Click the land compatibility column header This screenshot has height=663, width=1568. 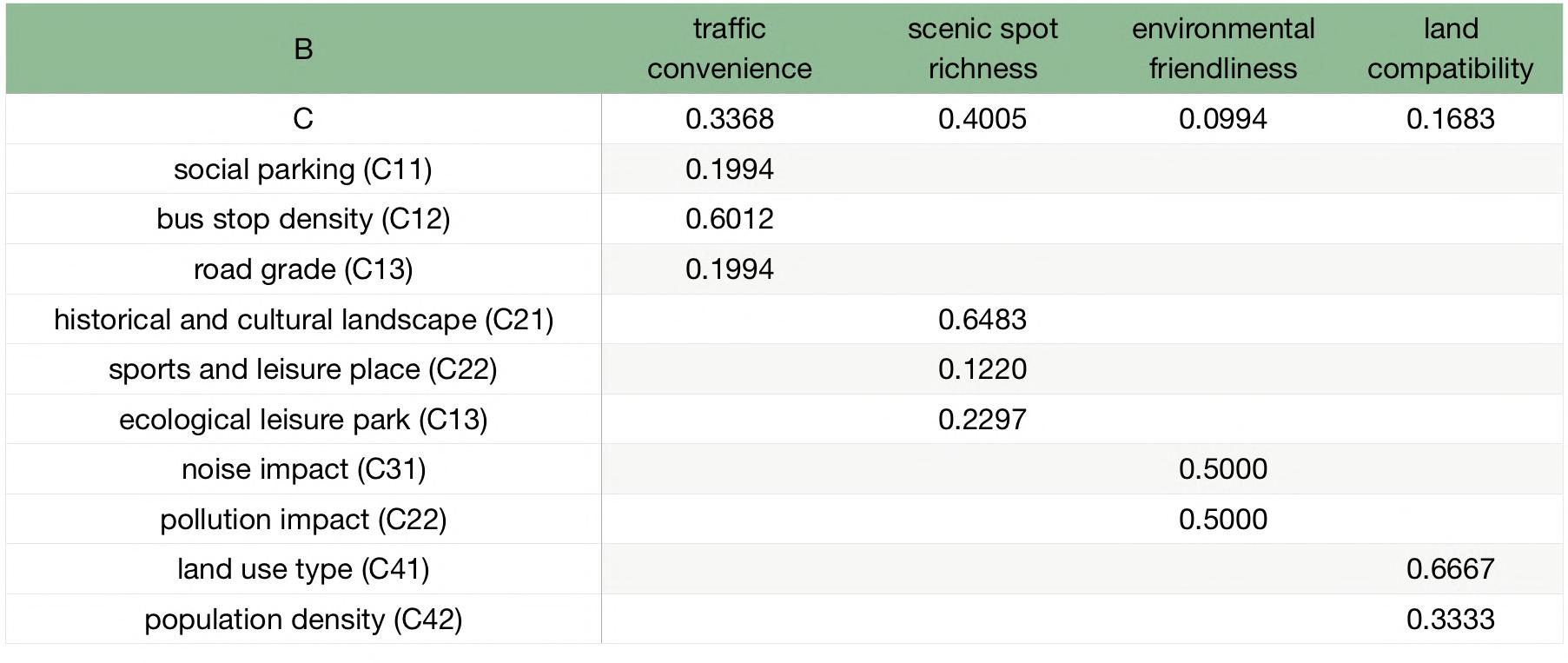click(1450, 49)
